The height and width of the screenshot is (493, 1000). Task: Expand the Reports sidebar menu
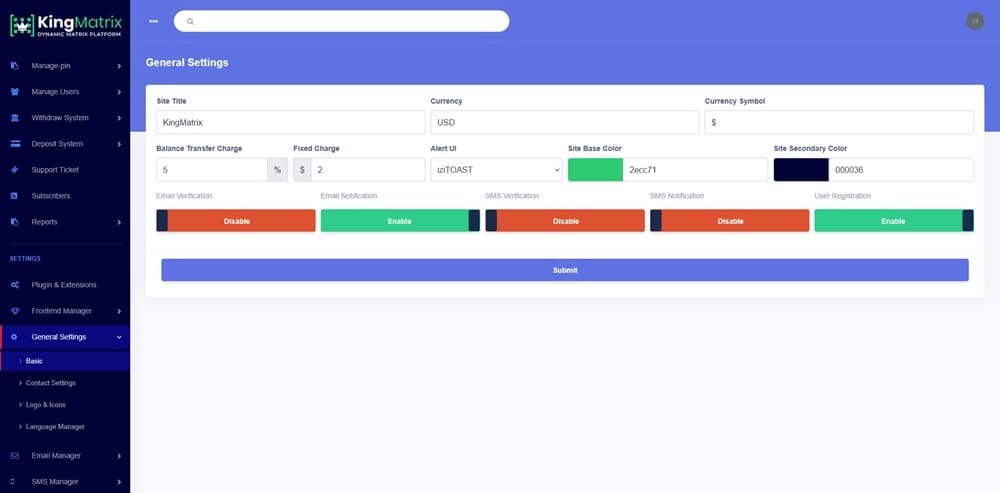tap(65, 222)
